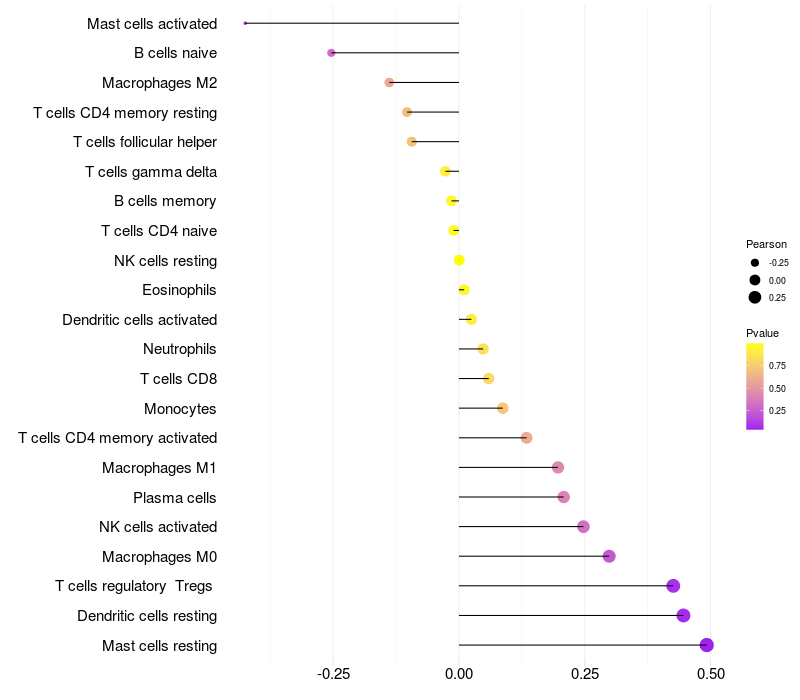Select the NK cells resting yellow dot
This screenshot has width=800, height=700.
click(459, 260)
